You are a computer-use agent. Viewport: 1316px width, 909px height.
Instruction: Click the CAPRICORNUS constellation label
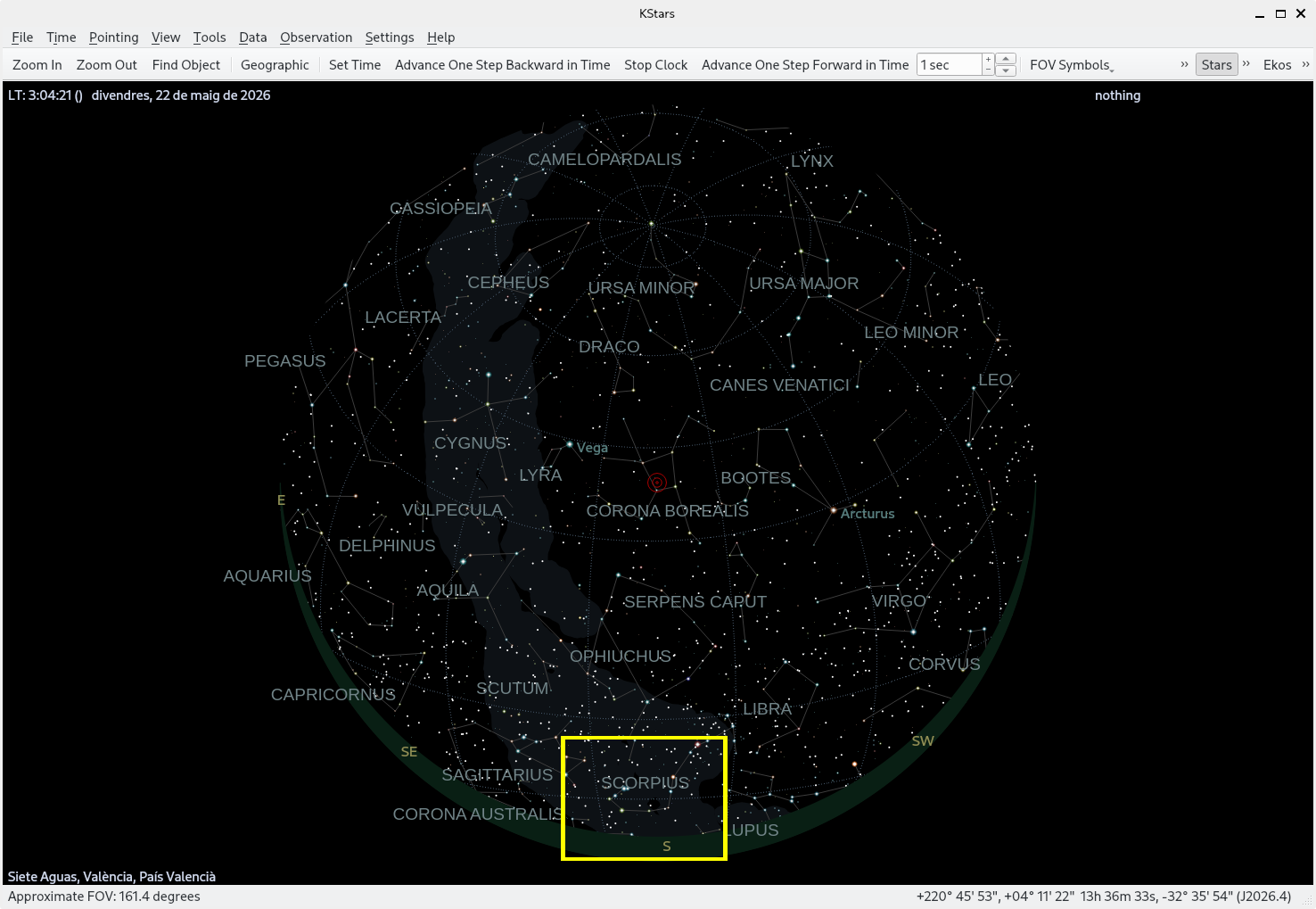point(333,695)
